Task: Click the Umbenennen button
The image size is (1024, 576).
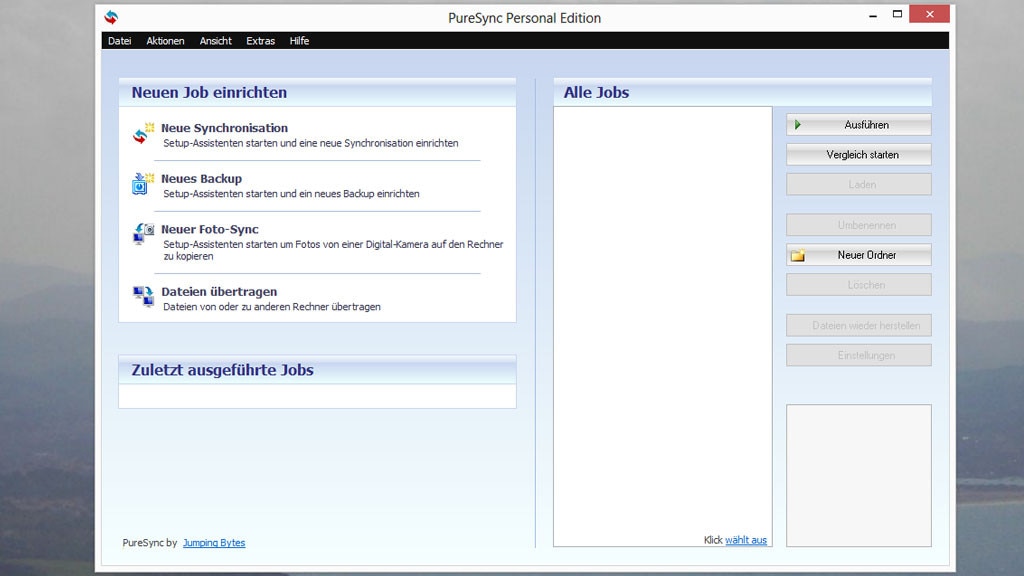Action: click(859, 225)
